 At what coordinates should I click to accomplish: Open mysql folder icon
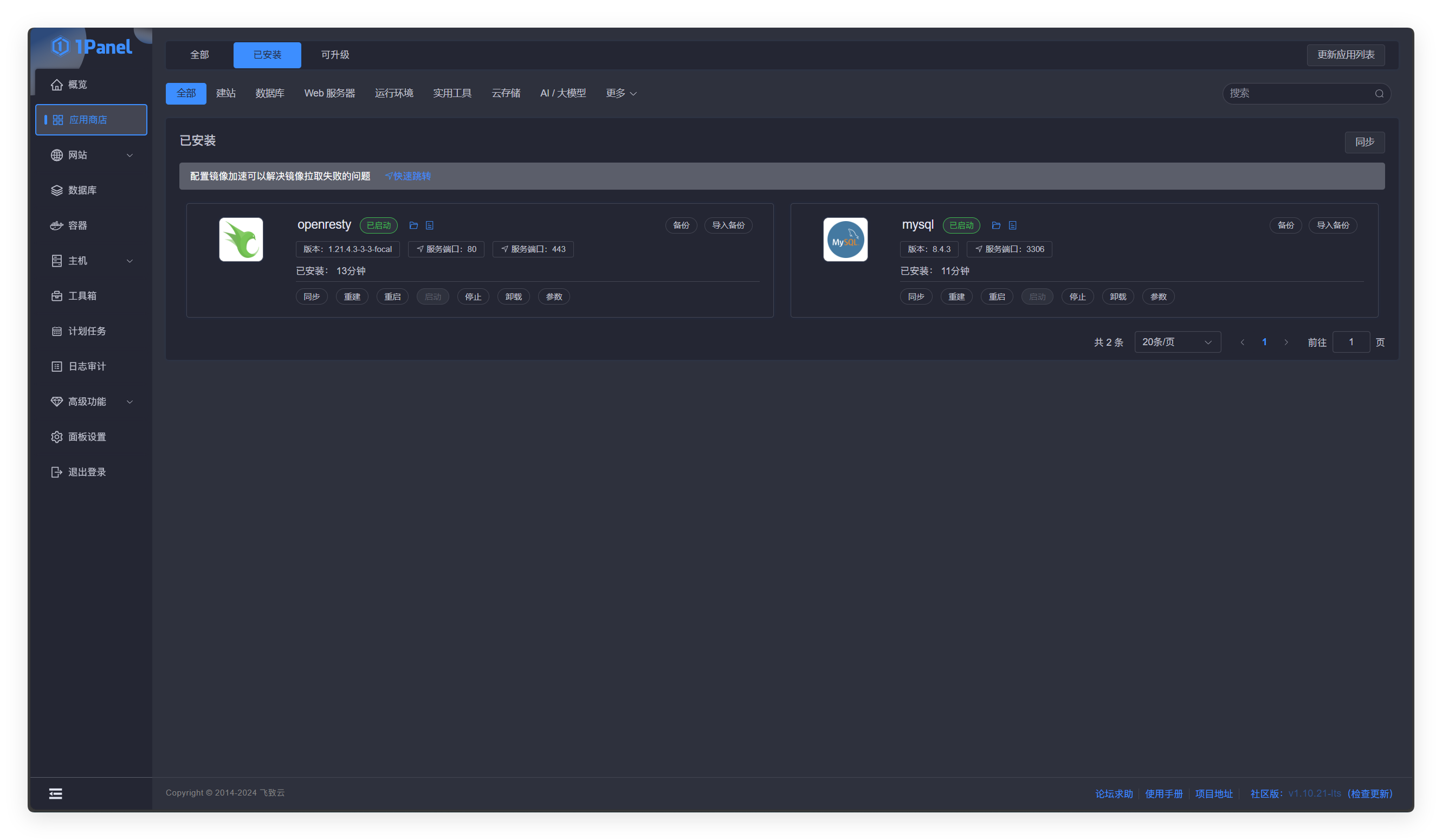coord(996,225)
